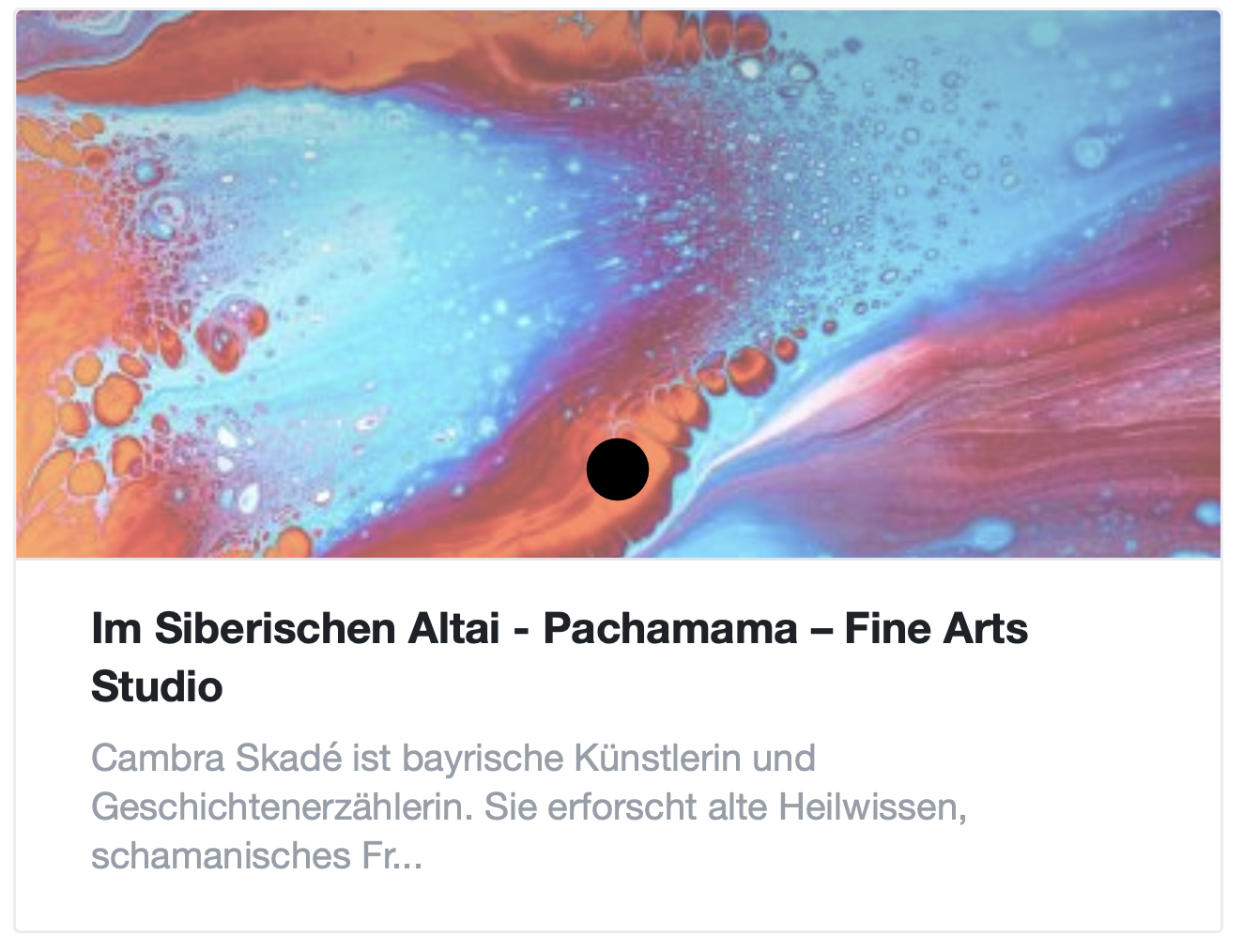Viewport: 1243px width, 952px height.
Task: Open the 'Im Siberischen Altai' title link
Action: tap(560, 657)
